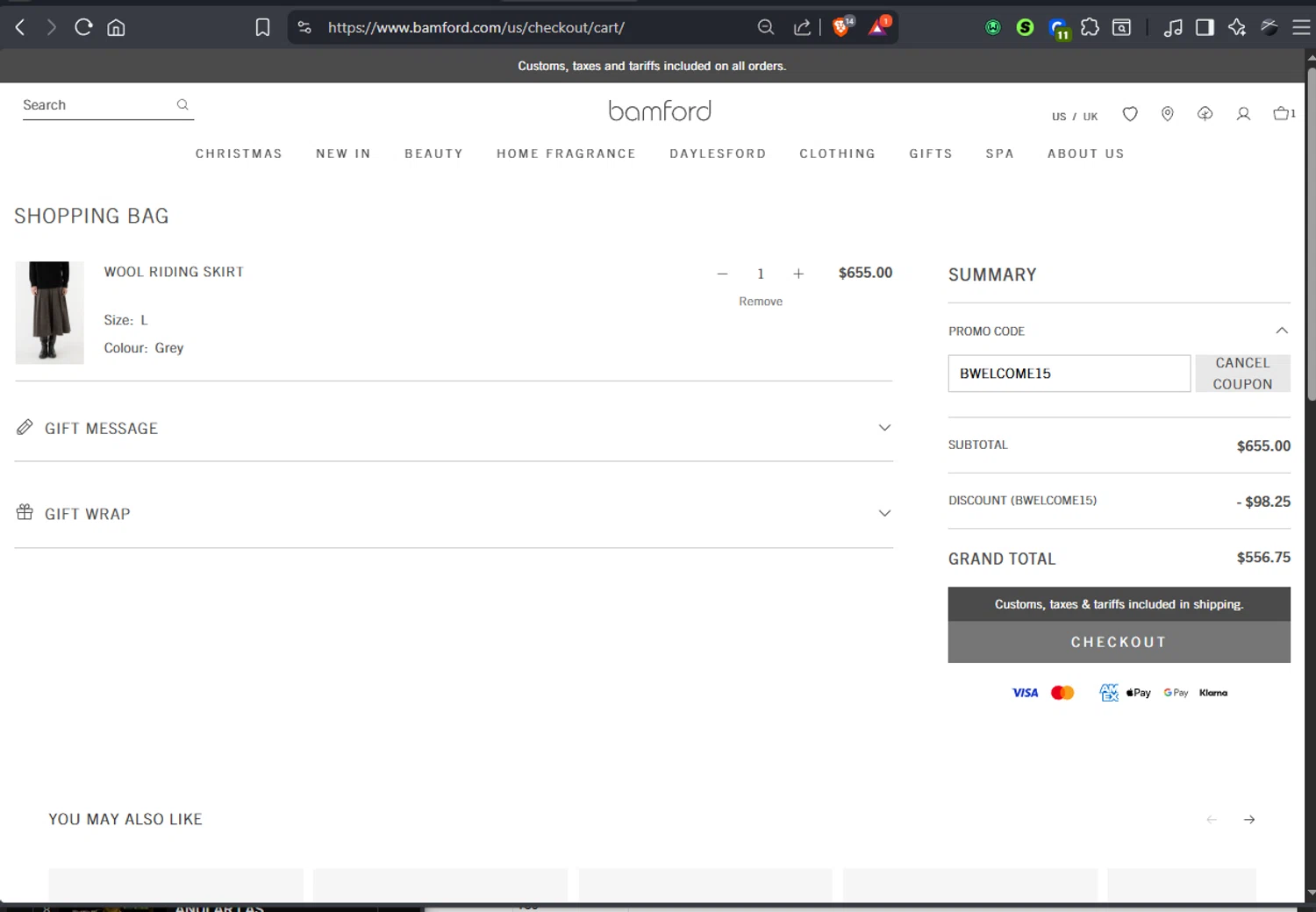Open the account profile icon
The width and height of the screenshot is (1316, 912).
pos(1243,114)
